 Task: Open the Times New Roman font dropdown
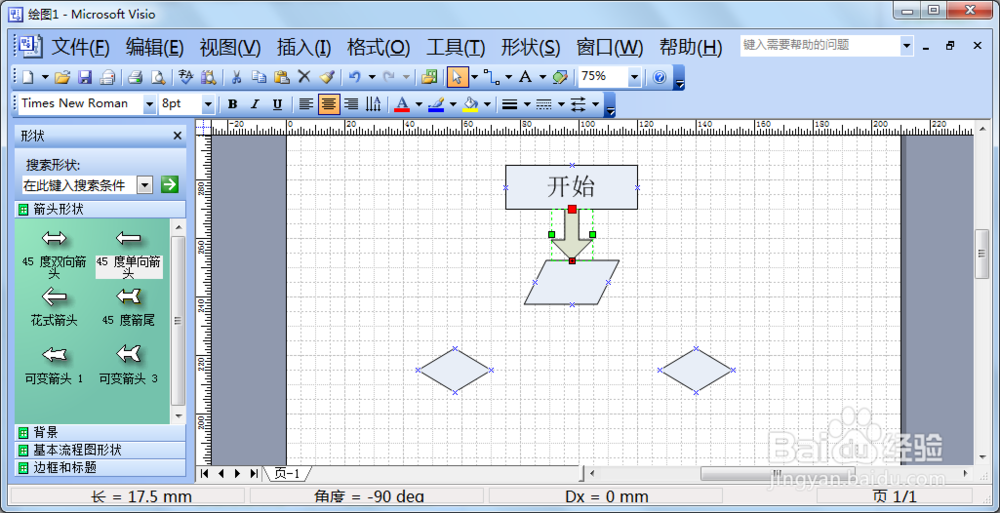point(149,104)
